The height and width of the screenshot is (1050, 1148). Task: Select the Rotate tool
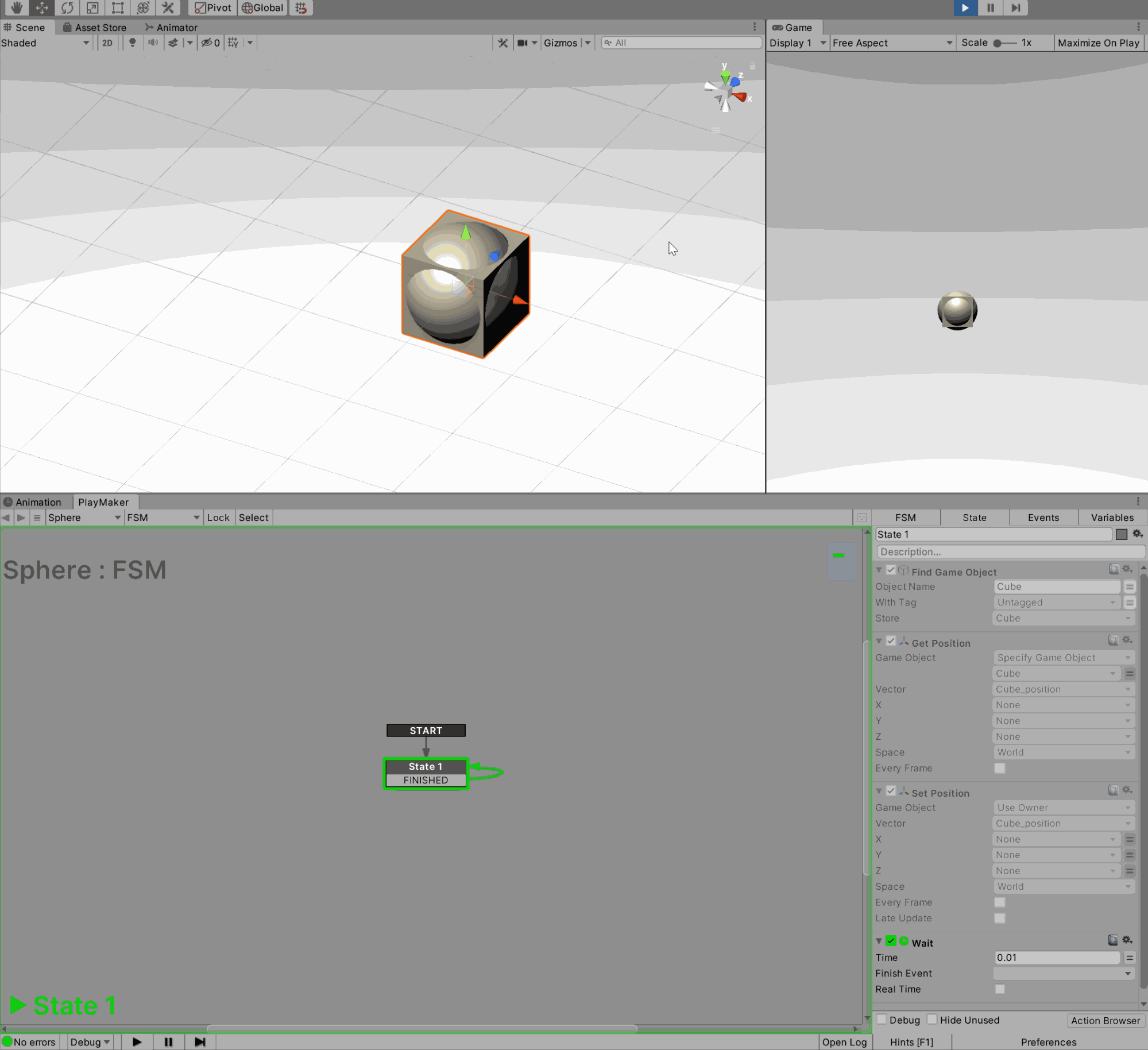click(x=67, y=7)
